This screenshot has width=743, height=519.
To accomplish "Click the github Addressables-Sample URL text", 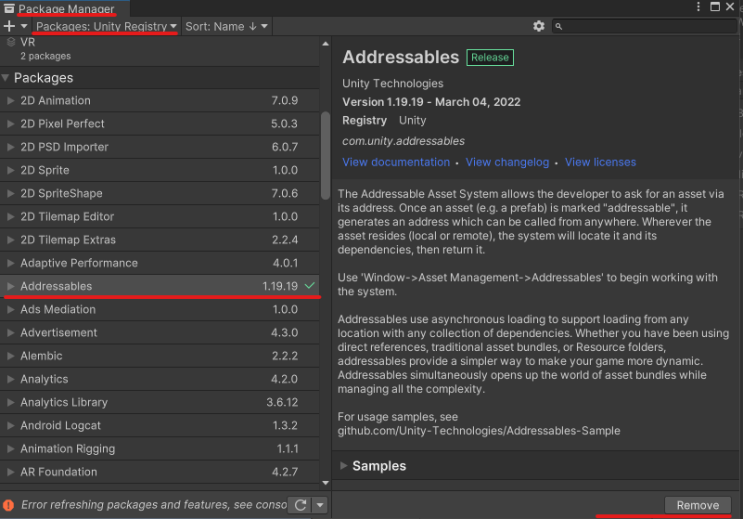I will click(479, 431).
